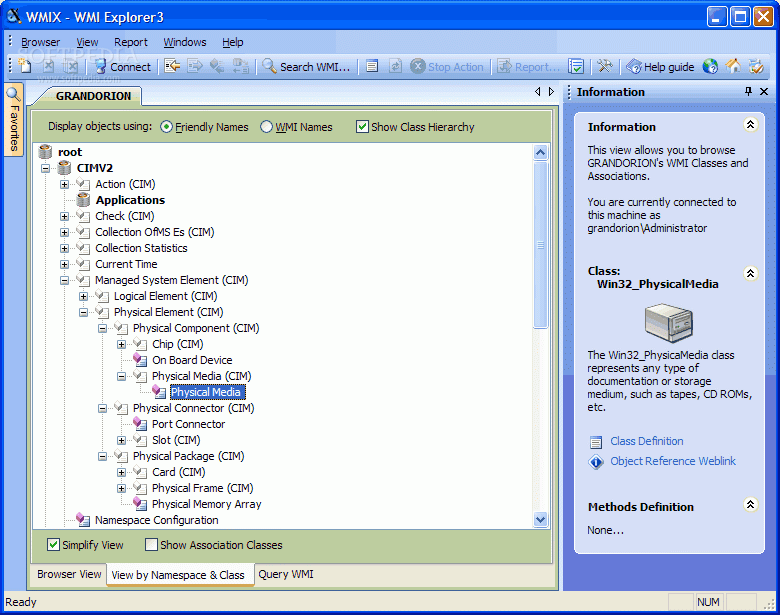Close the Information panel
Viewport: 780px width, 615px height.
[764, 91]
